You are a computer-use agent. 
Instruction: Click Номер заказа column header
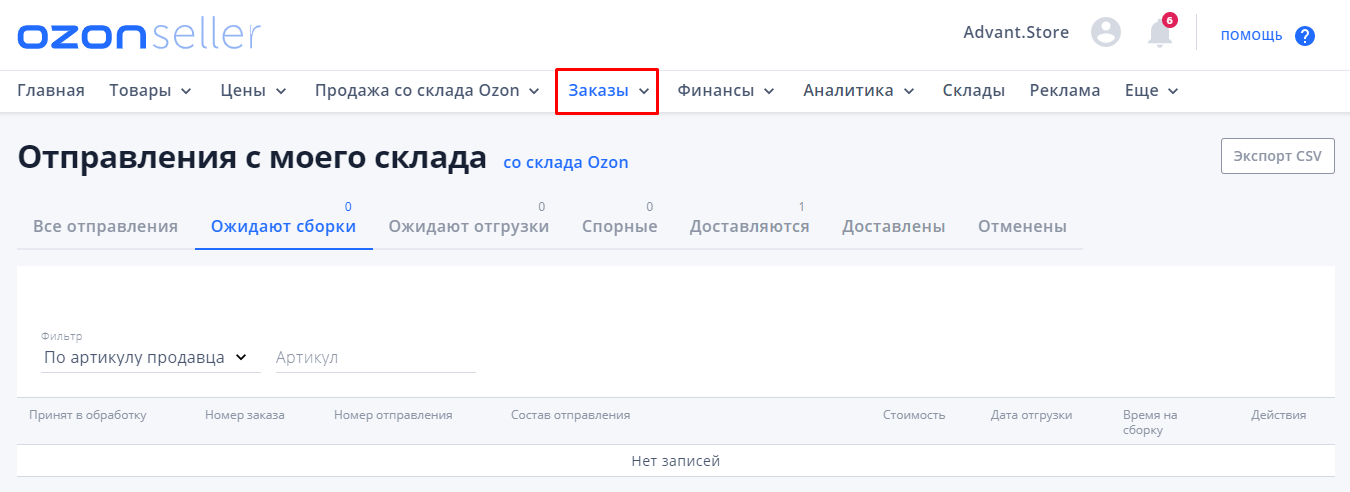point(245,415)
